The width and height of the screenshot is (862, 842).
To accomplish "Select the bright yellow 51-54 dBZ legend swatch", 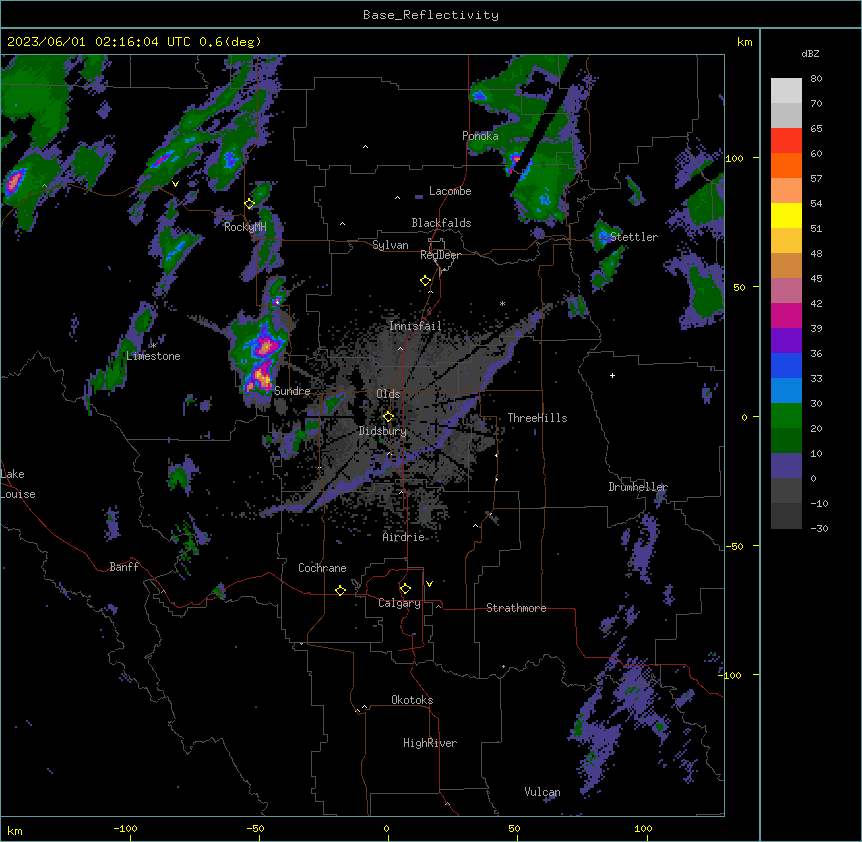I will [x=786, y=215].
